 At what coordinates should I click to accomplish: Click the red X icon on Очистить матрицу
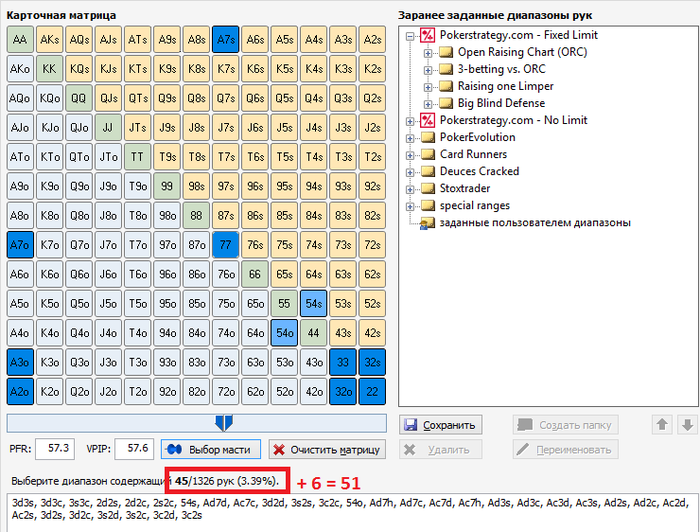click(x=279, y=449)
